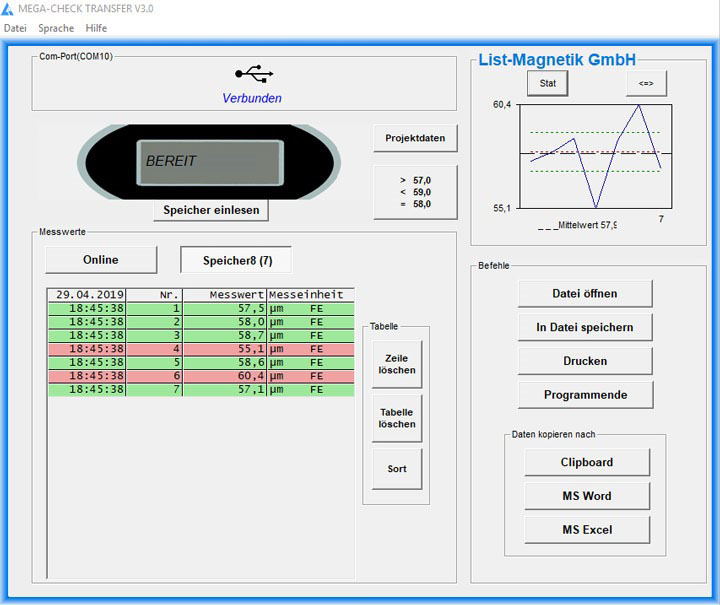Open the Sprache menu
720x605 pixels.
click(x=56, y=28)
